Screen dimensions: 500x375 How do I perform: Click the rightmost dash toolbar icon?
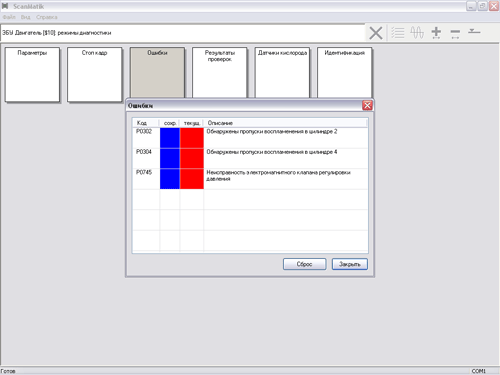(474, 31)
